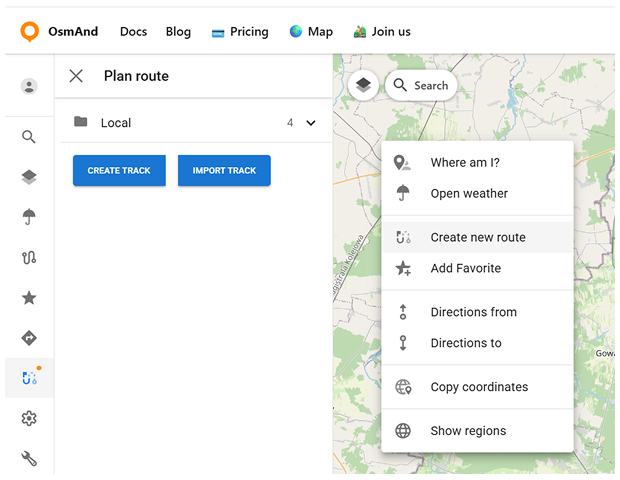Open the account profile icon in sidebar
Image resolution: width=620 pixels, height=480 pixels.
click(x=29, y=86)
